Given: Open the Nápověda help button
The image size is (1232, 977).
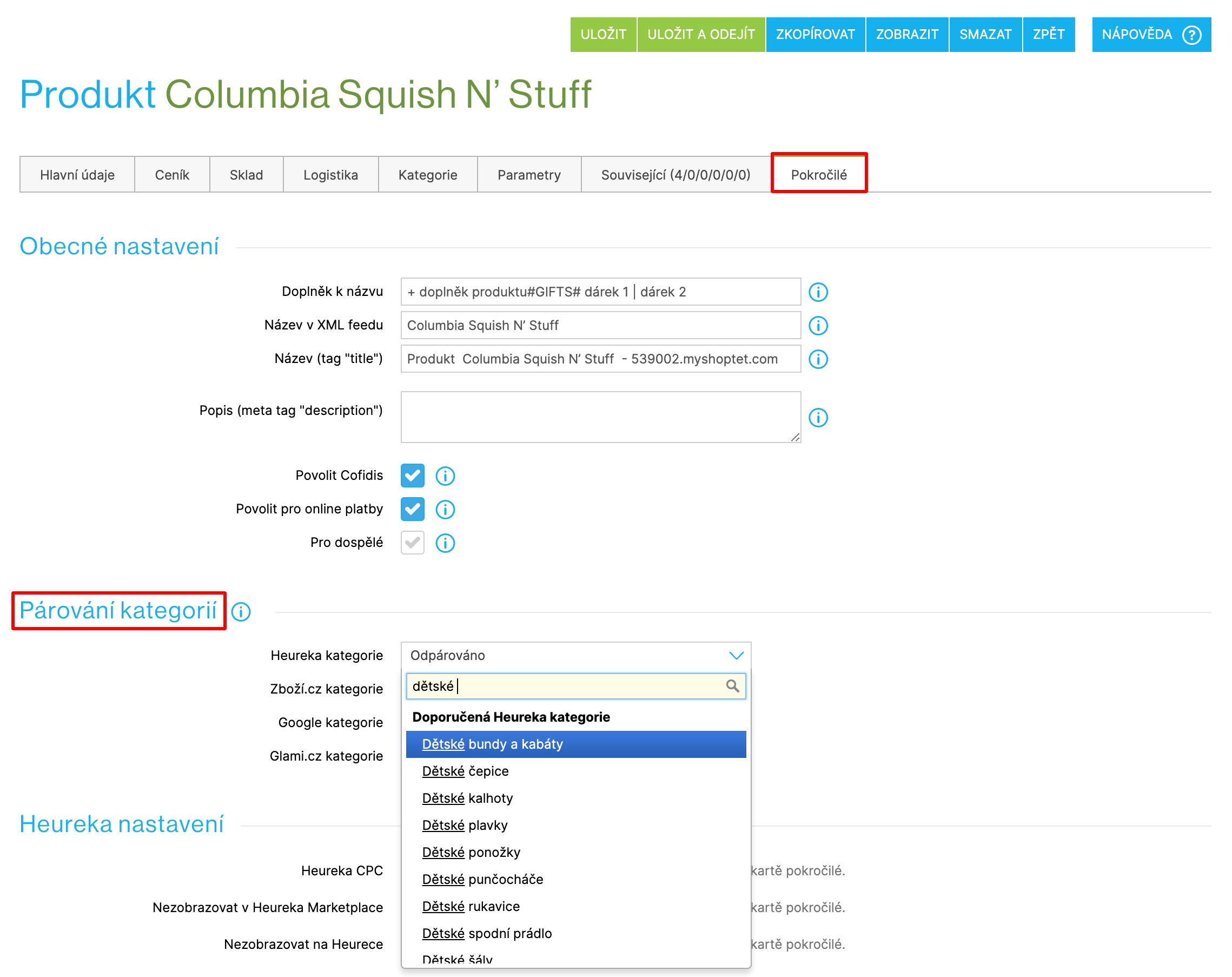Looking at the screenshot, I should tap(1151, 34).
